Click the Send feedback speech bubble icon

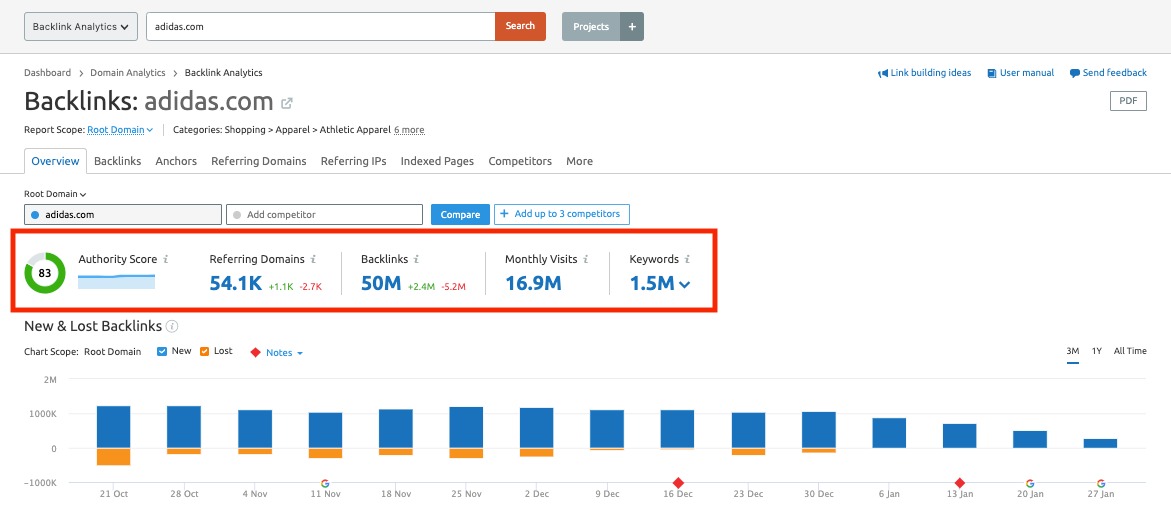pos(1075,73)
